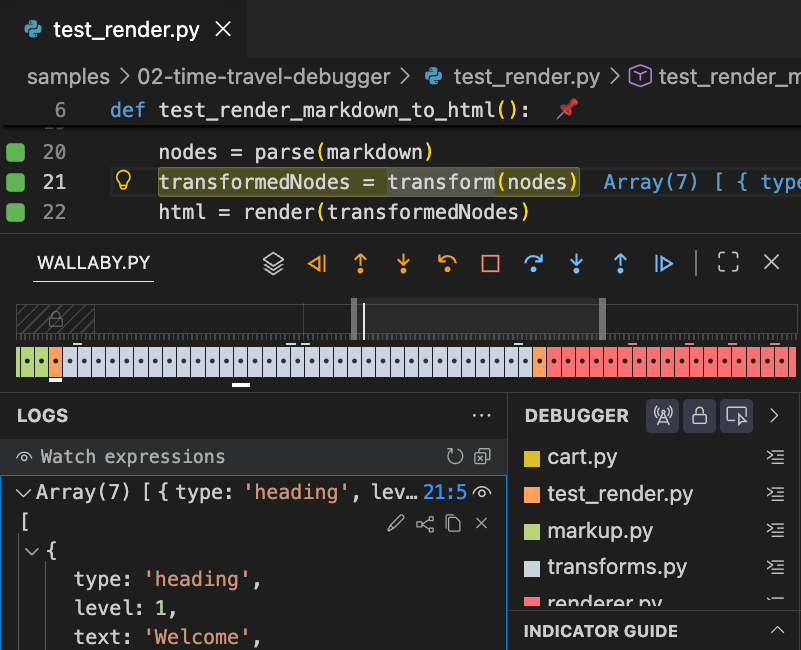The width and height of the screenshot is (801, 650).
Task: Close the test_render.py editor tab
Action: pyautogui.click(x=223, y=29)
